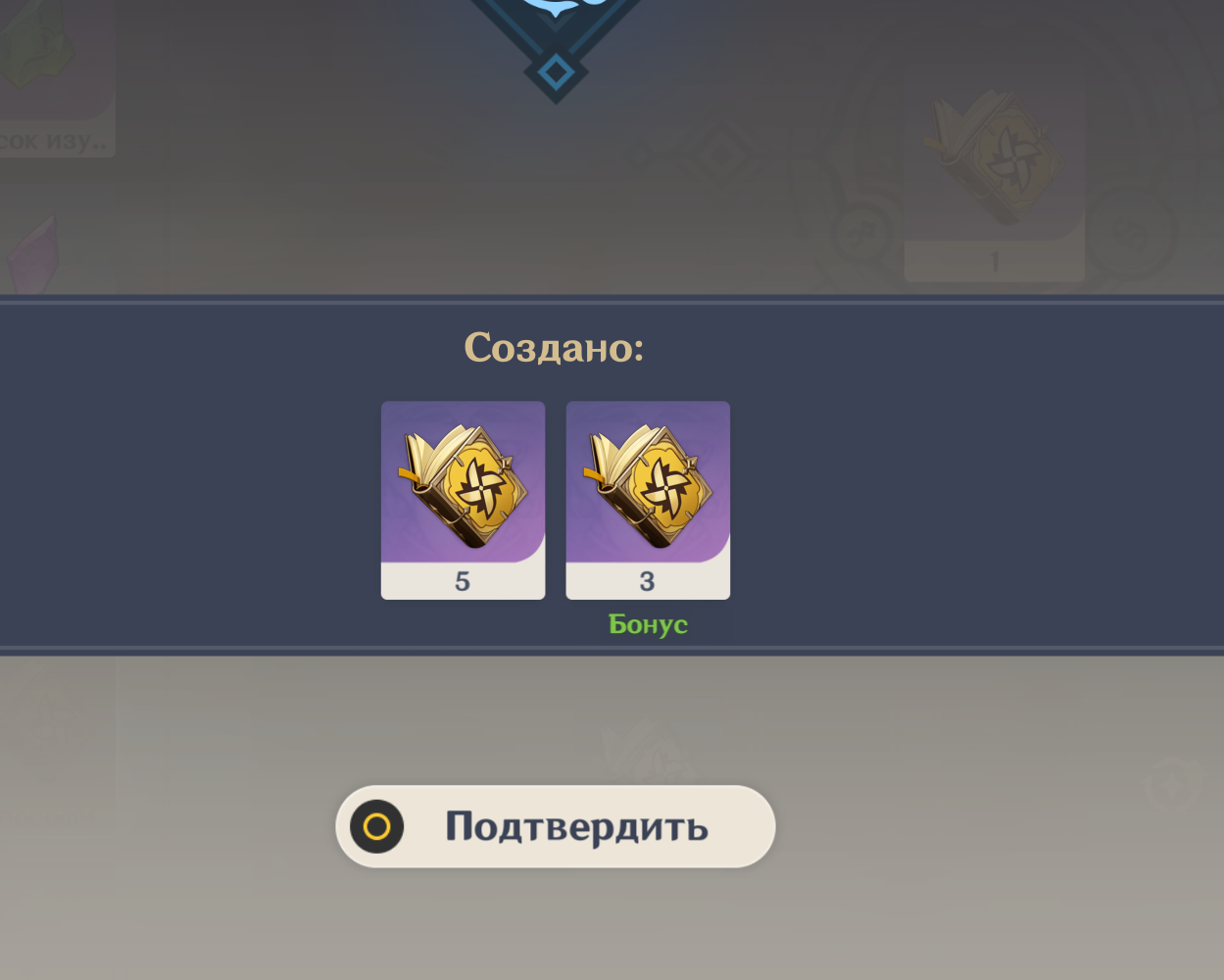Select the talent book icon in the bonus 3-count card

pos(648,484)
